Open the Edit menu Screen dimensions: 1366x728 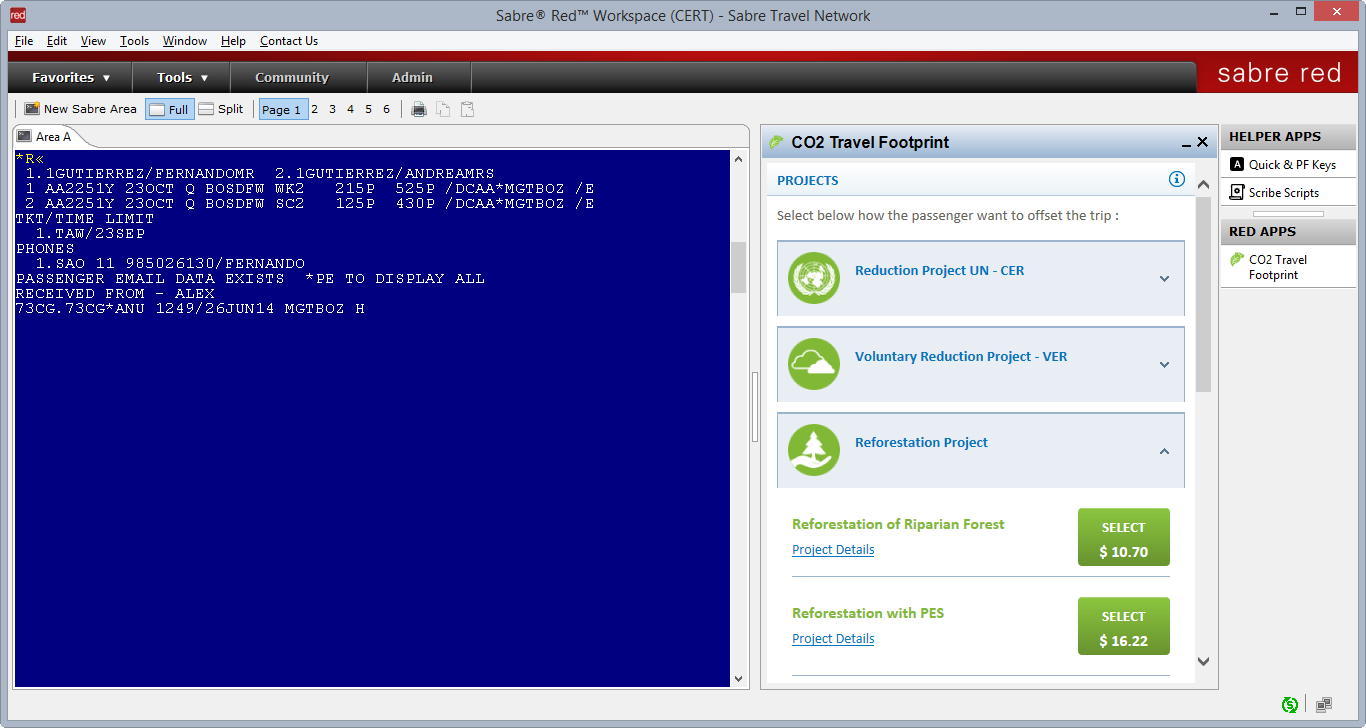(x=57, y=41)
